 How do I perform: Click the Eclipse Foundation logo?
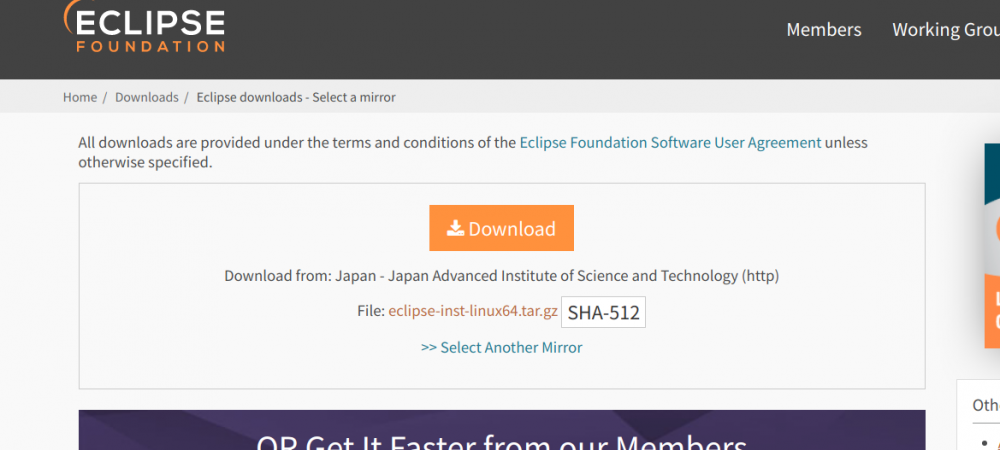[x=144, y=26]
